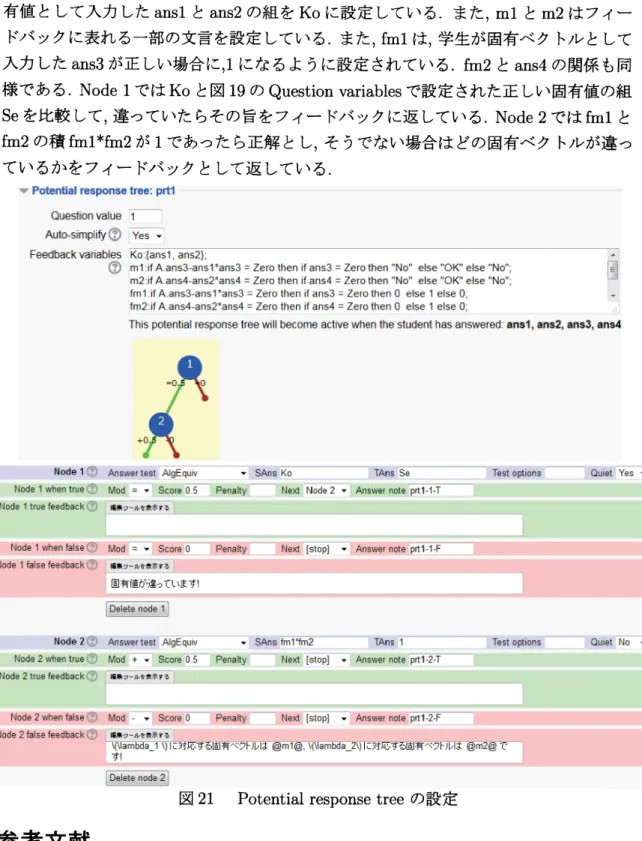Open Node 2 when true Mod + dropdown
This screenshot has height=841, width=642.
141,660
